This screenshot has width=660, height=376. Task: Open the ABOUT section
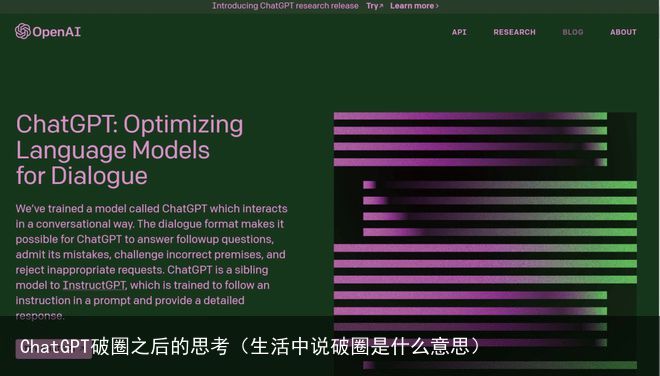point(623,32)
